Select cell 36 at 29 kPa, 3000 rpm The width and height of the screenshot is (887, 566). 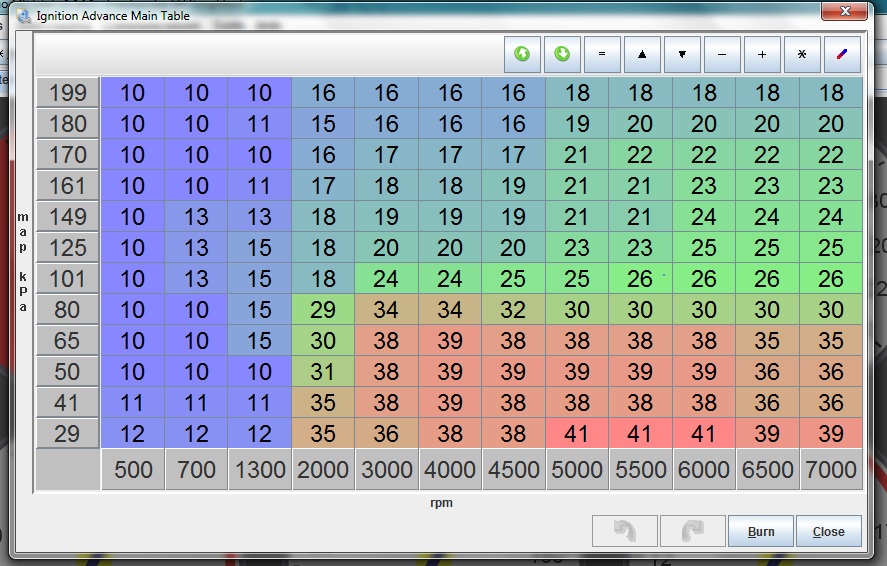(387, 434)
